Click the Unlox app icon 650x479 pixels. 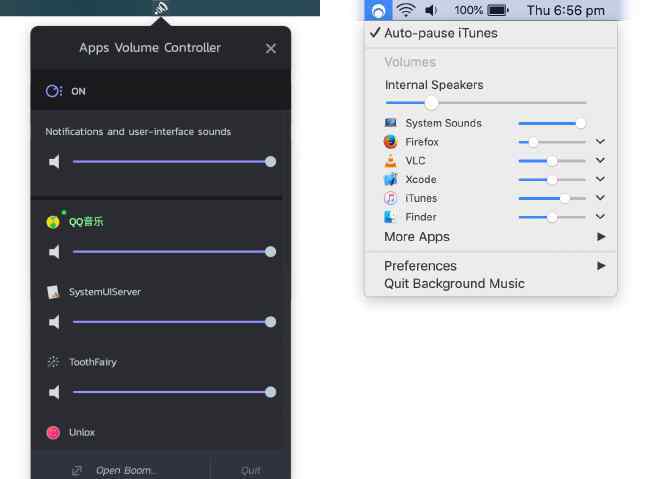click(53, 433)
